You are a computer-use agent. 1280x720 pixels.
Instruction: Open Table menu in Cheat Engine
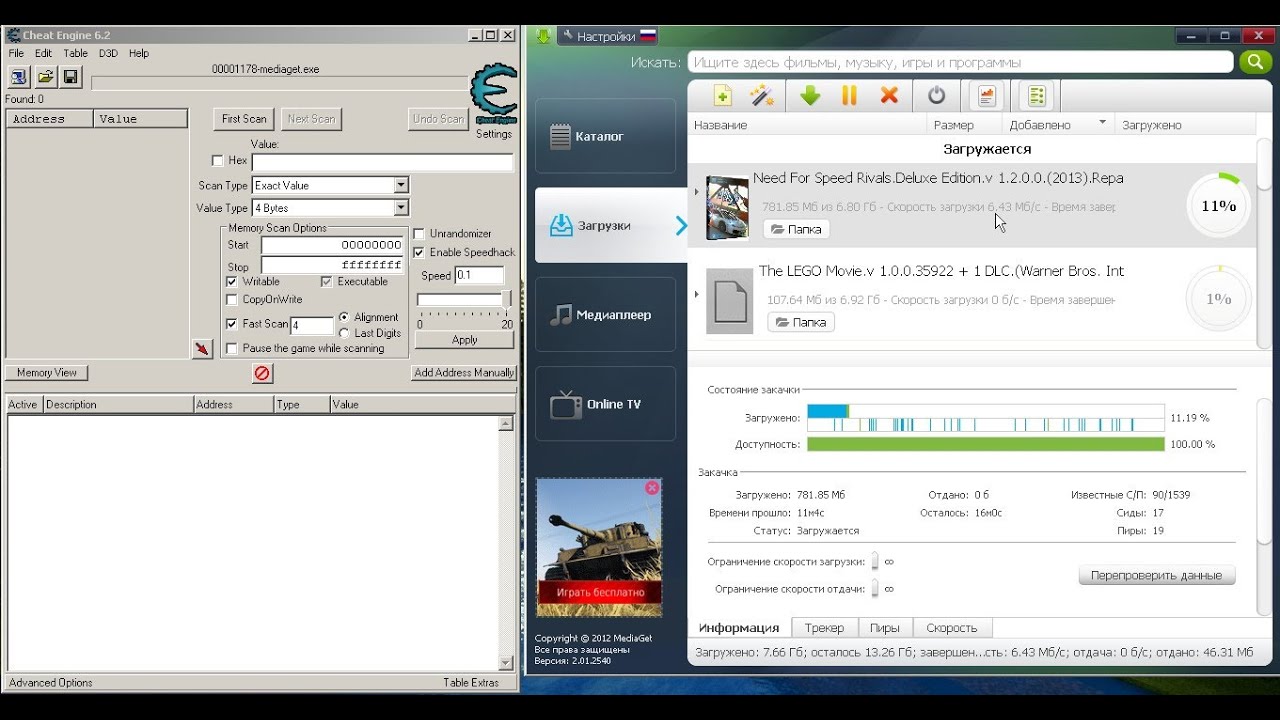pos(76,54)
